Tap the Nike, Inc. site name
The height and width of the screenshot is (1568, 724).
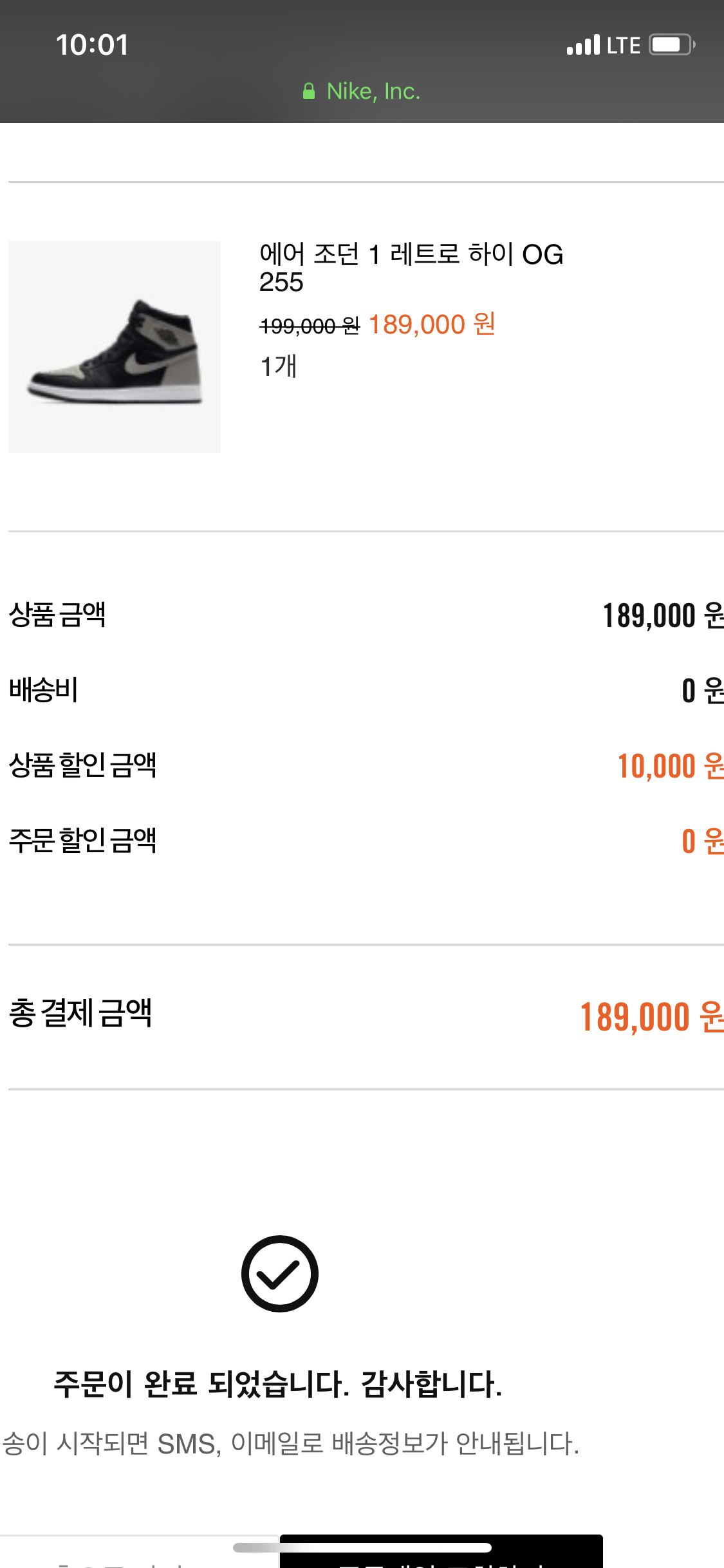click(x=373, y=91)
